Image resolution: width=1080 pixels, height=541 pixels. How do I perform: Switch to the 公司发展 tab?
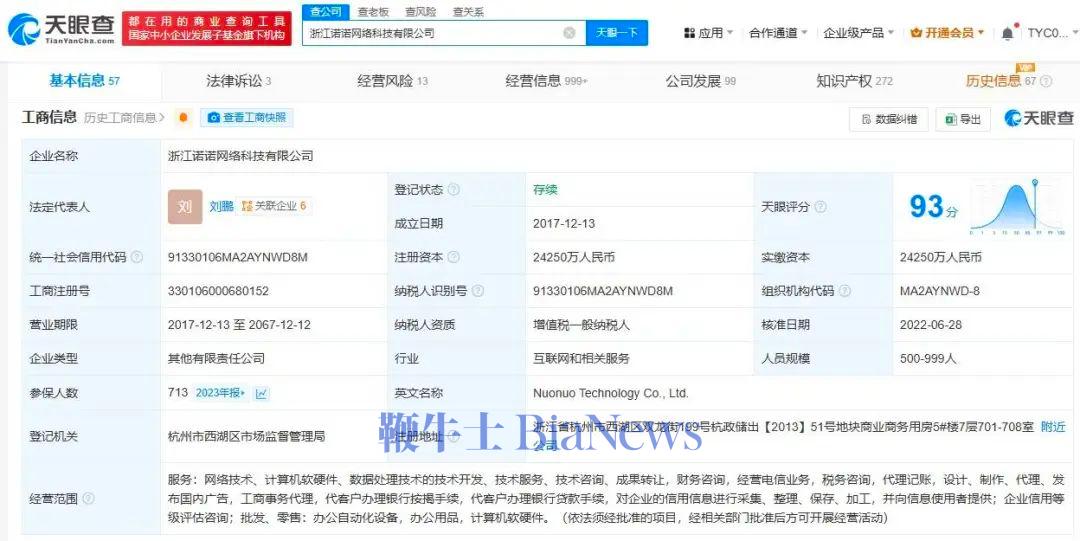click(x=700, y=81)
